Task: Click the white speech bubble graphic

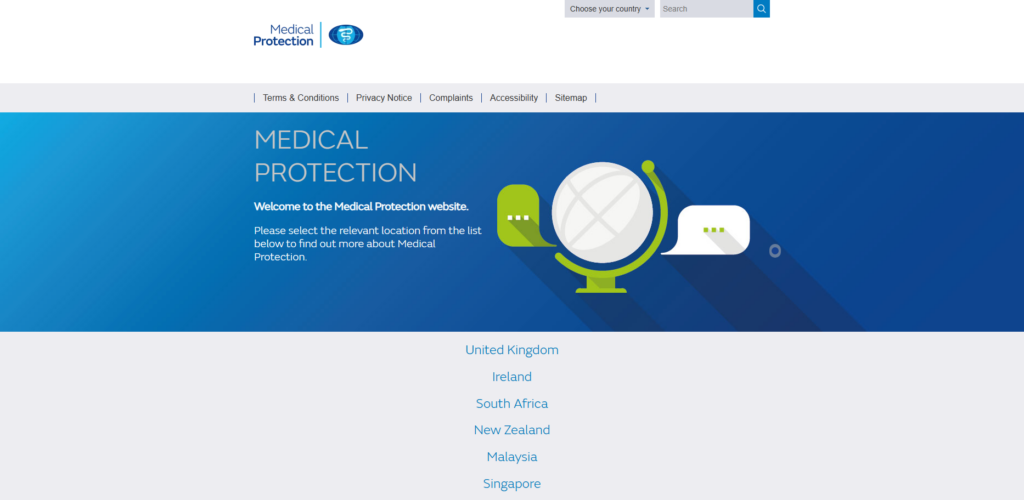Action: coord(707,230)
